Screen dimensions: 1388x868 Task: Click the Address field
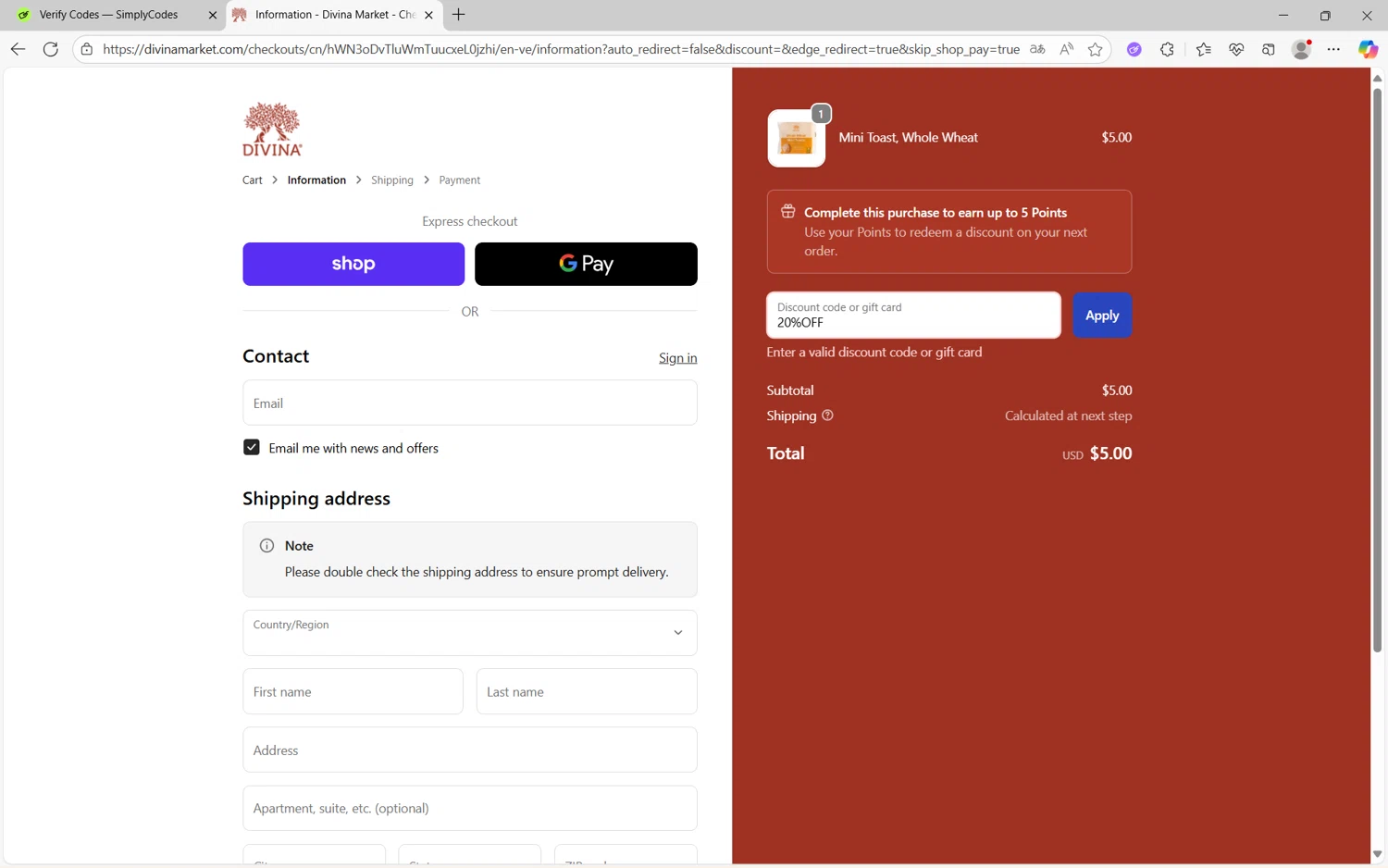[470, 750]
